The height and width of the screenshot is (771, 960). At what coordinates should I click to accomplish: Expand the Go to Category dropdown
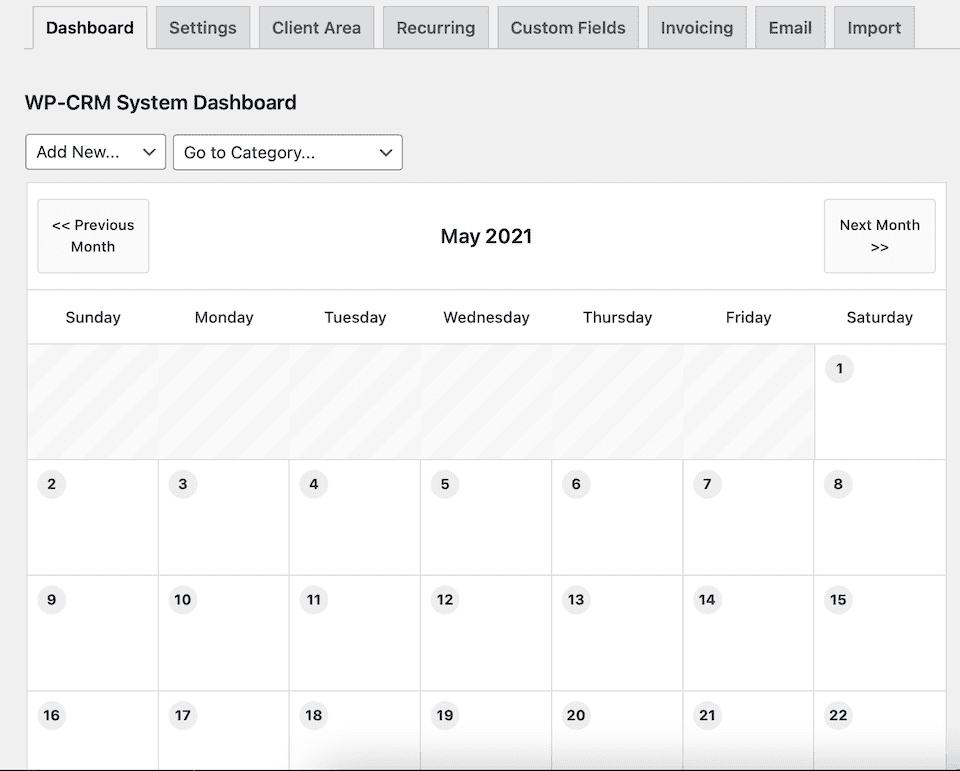click(287, 152)
